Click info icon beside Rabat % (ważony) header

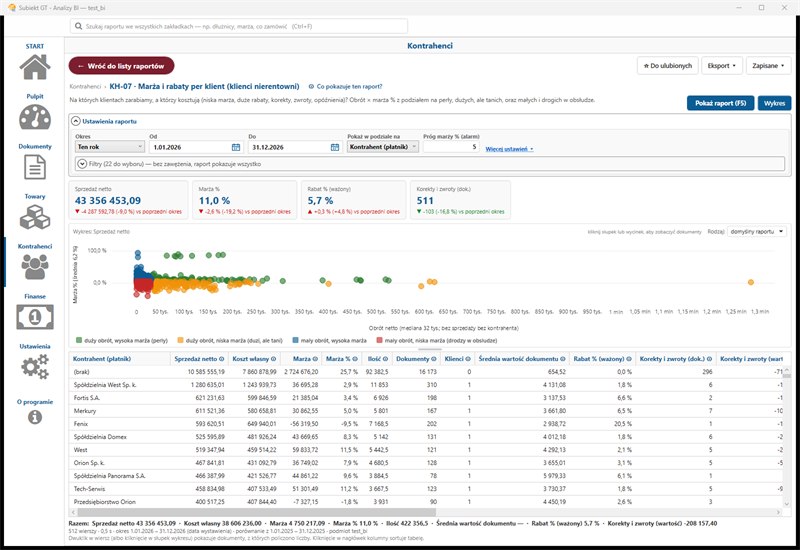tap(629, 359)
